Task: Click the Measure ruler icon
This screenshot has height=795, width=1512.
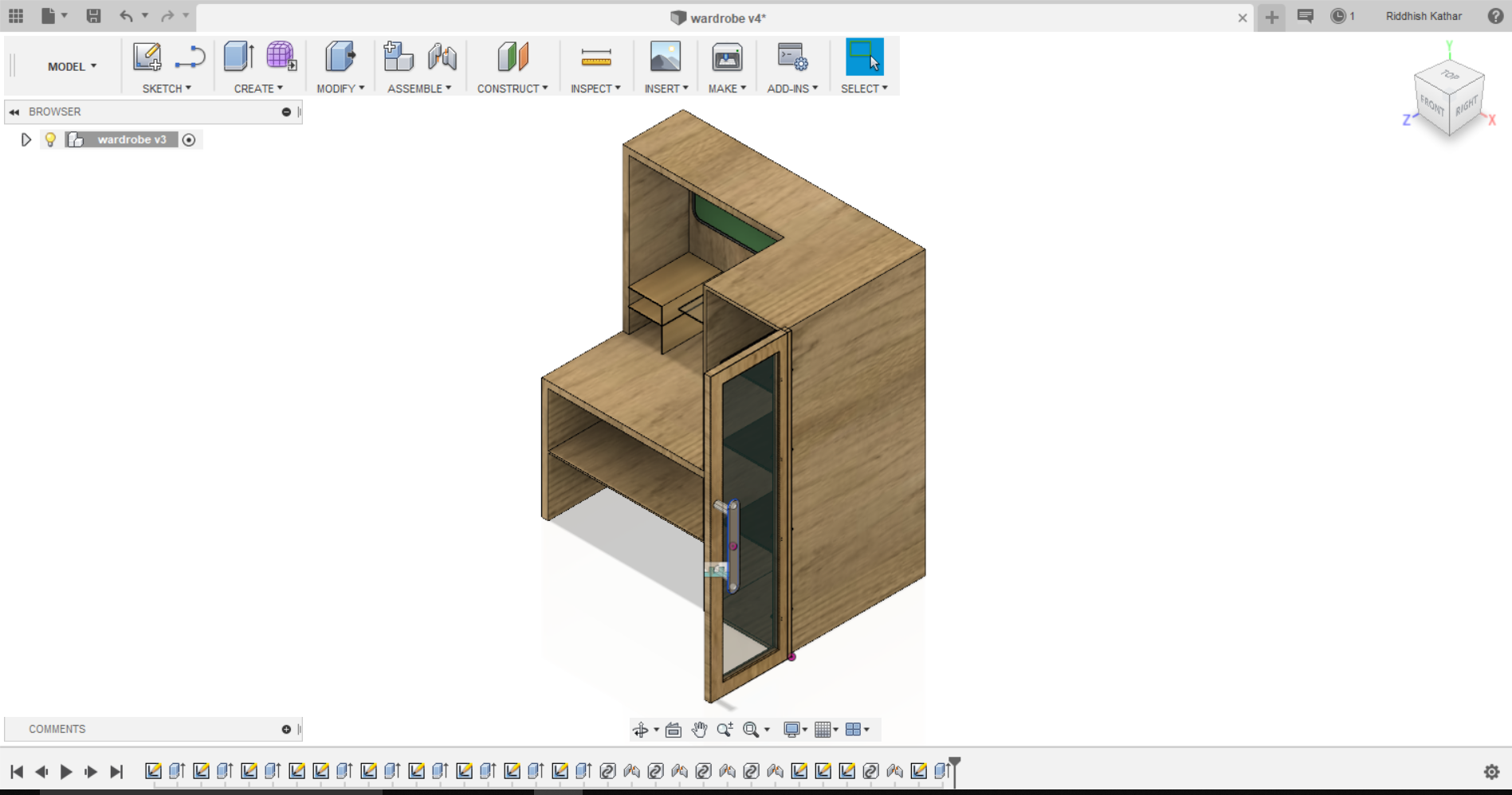Action: point(596,57)
